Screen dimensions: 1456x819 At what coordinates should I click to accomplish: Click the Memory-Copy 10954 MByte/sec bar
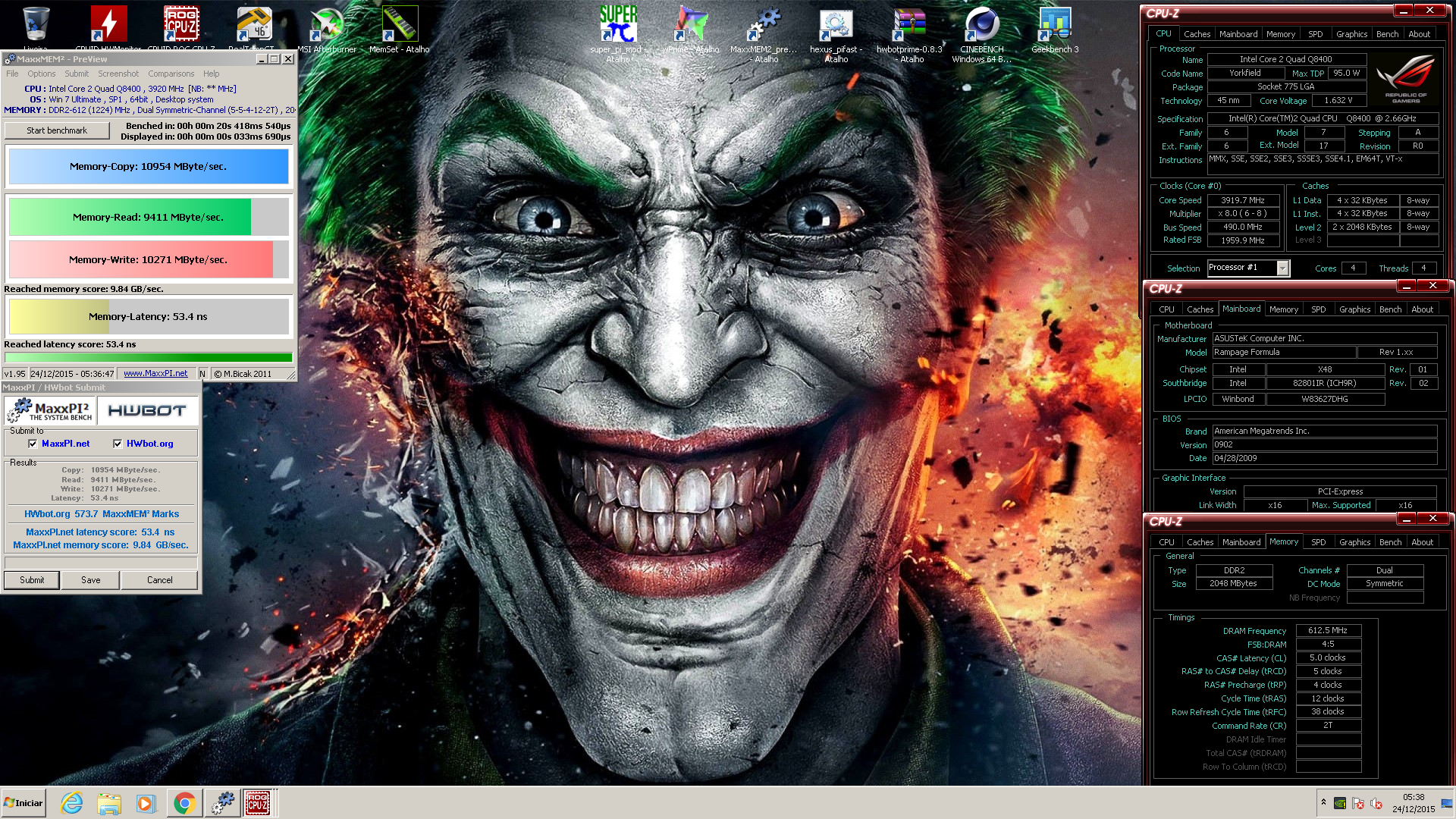click(x=149, y=167)
